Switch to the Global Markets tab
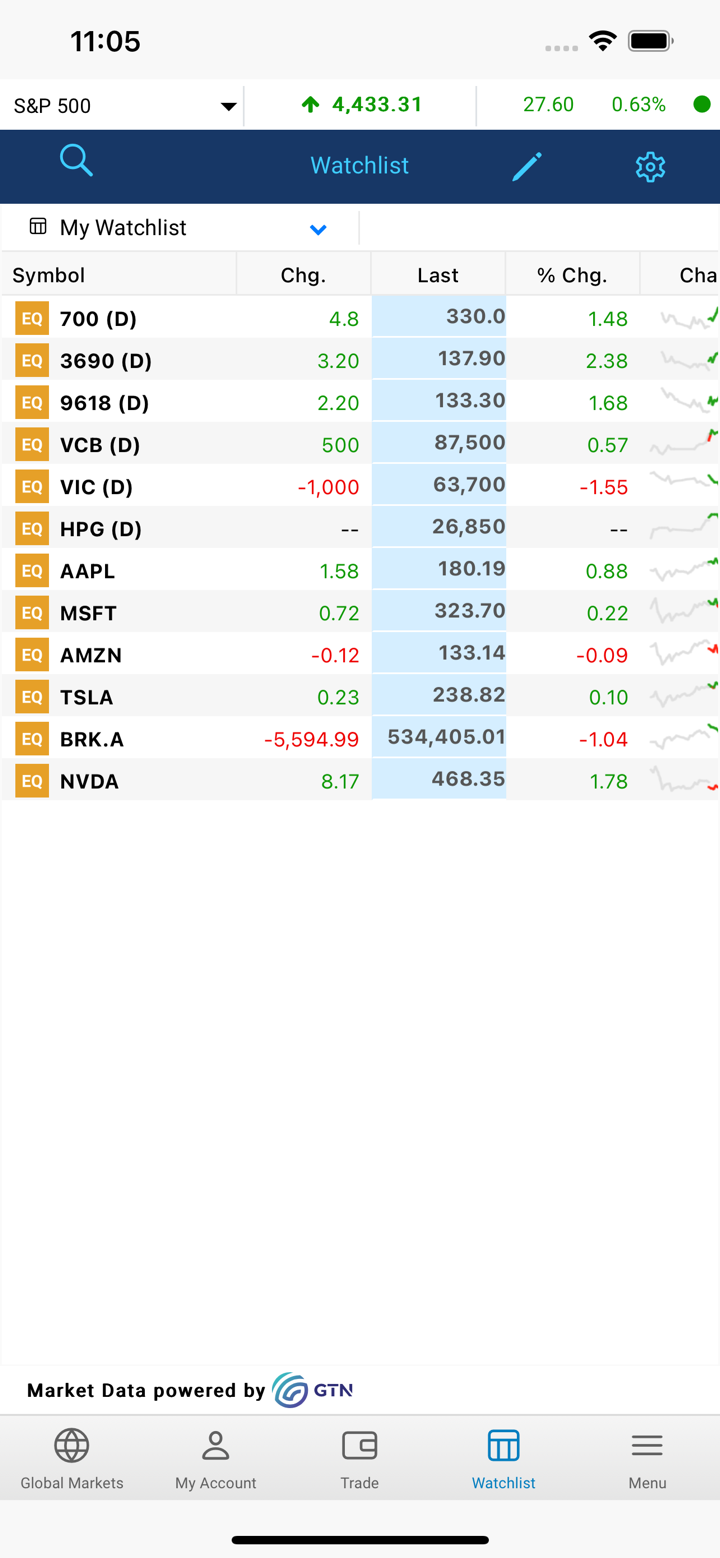720x1558 pixels. click(x=72, y=1459)
